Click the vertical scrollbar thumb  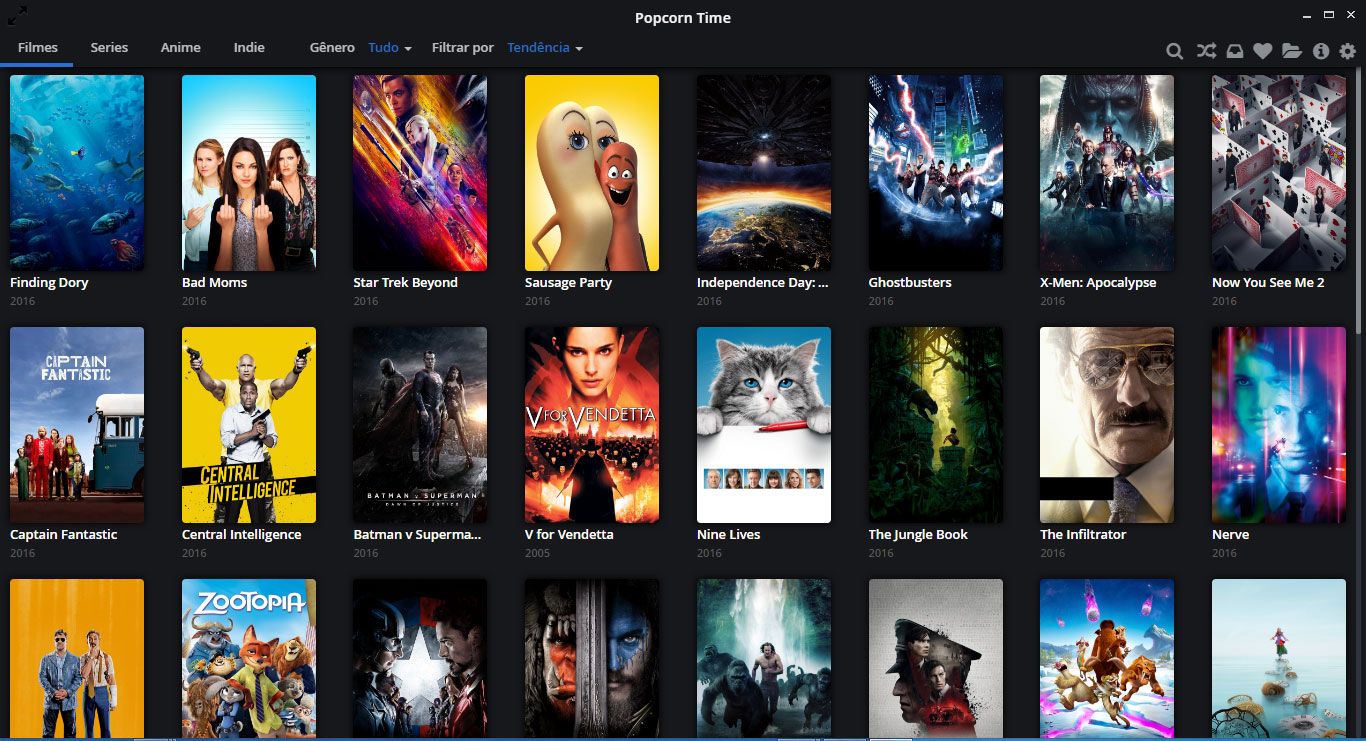tap(1359, 200)
